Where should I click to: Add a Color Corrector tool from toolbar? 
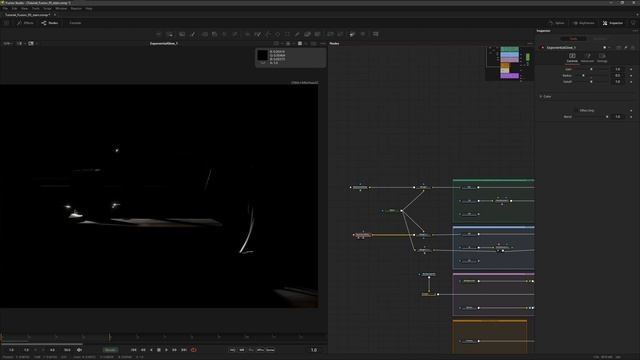click(x=205, y=34)
